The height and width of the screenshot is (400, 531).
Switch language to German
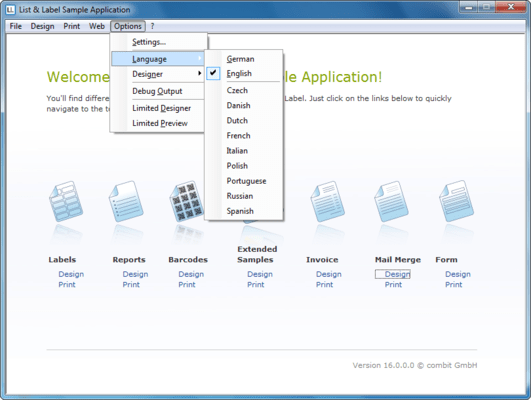point(244,59)
